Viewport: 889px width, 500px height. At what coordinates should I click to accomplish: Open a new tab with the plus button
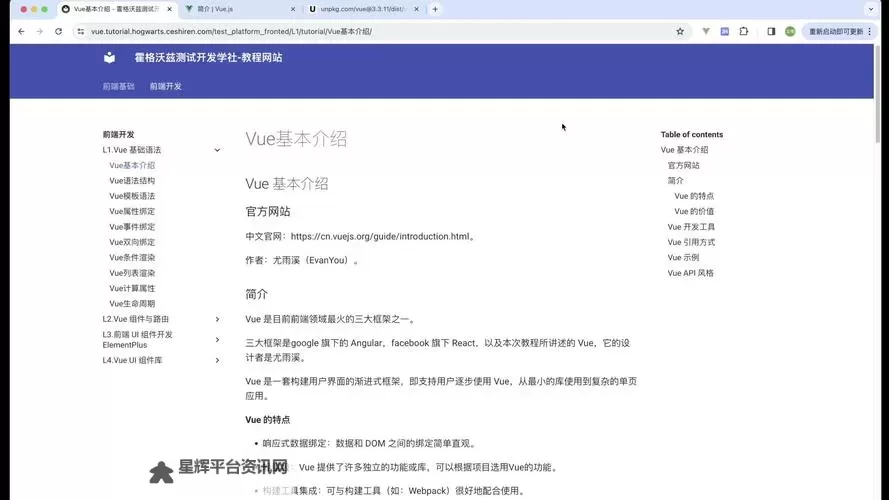(x=435, y=9)
